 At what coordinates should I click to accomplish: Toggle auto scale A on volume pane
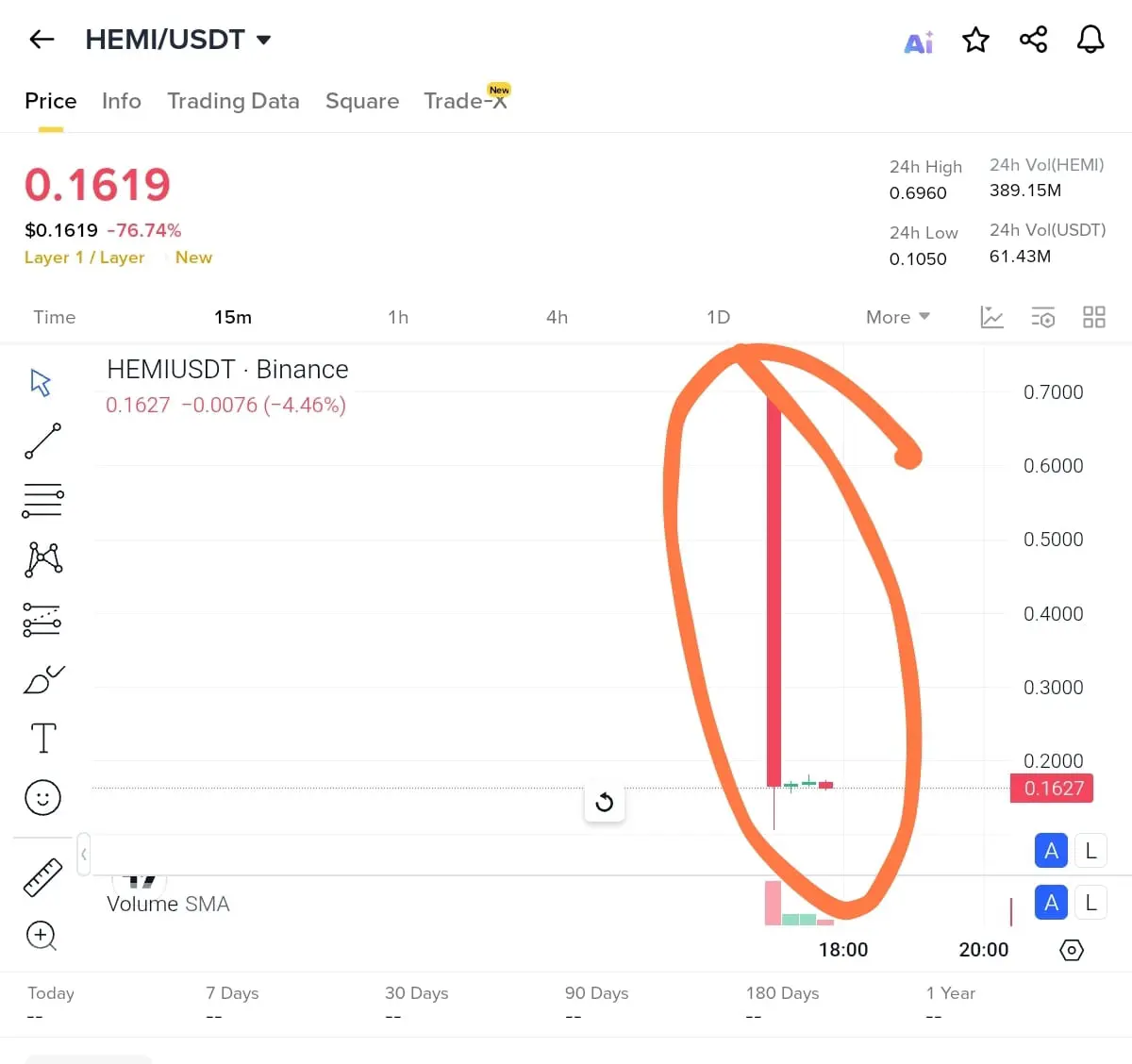click(x=1051, y=903)
